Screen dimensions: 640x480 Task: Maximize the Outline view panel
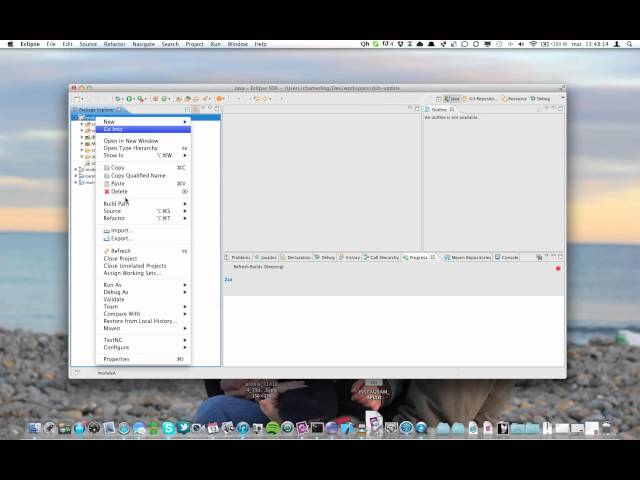click(560, 109)
